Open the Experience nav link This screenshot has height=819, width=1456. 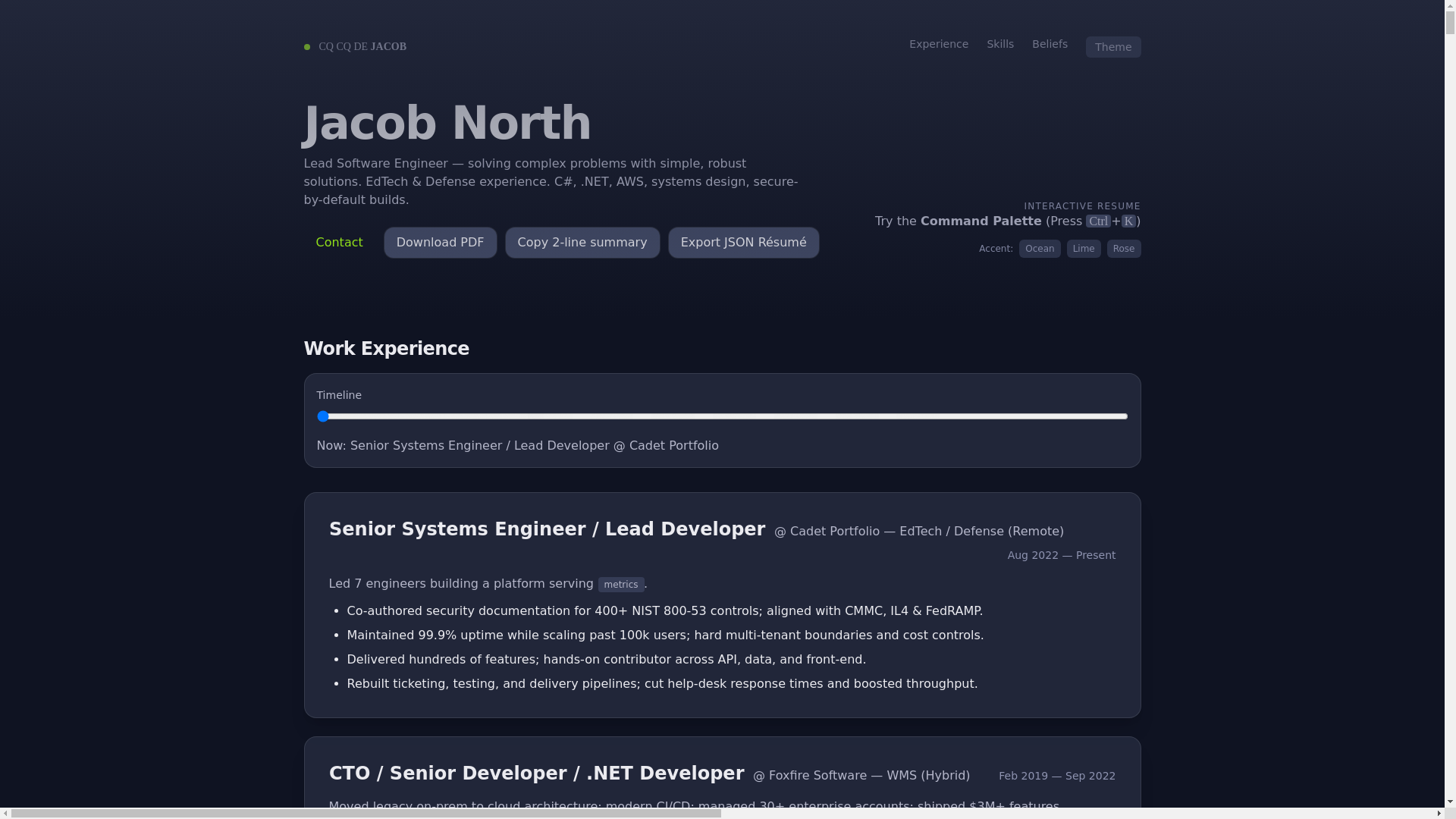coord(938,44)
